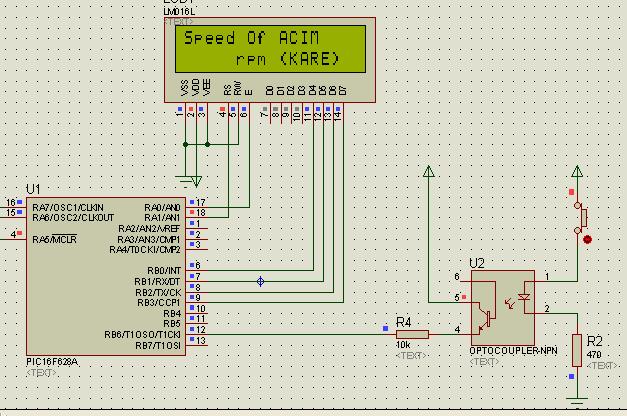Click pin number 16 on U1's left side
Viewport: 627px width, 416px height.
11,202
